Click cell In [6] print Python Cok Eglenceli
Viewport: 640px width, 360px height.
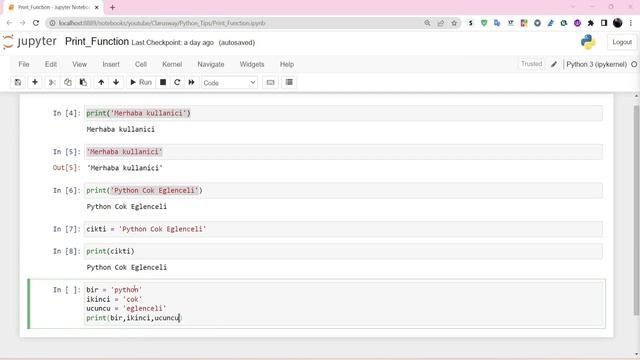[343, 191]
